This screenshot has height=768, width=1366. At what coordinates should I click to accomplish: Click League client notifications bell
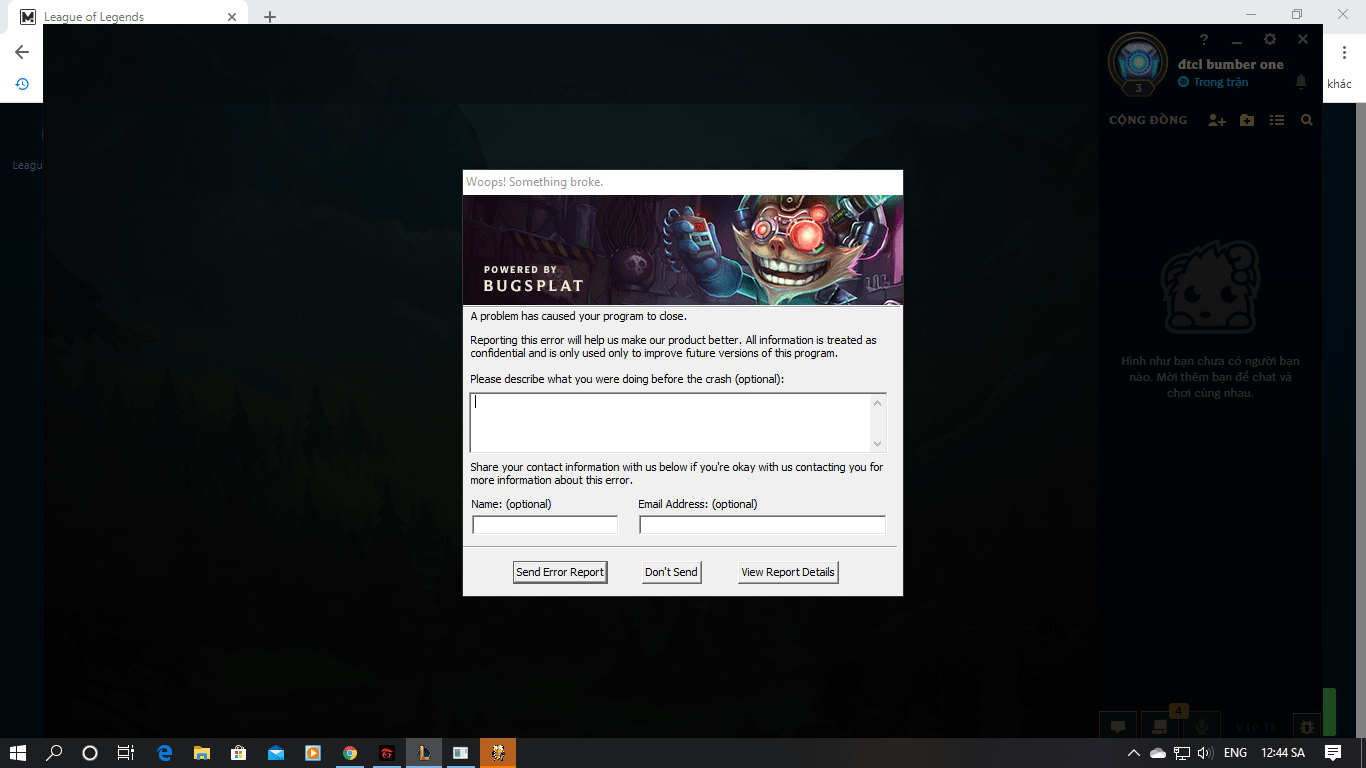click(x=1301, y=81)
